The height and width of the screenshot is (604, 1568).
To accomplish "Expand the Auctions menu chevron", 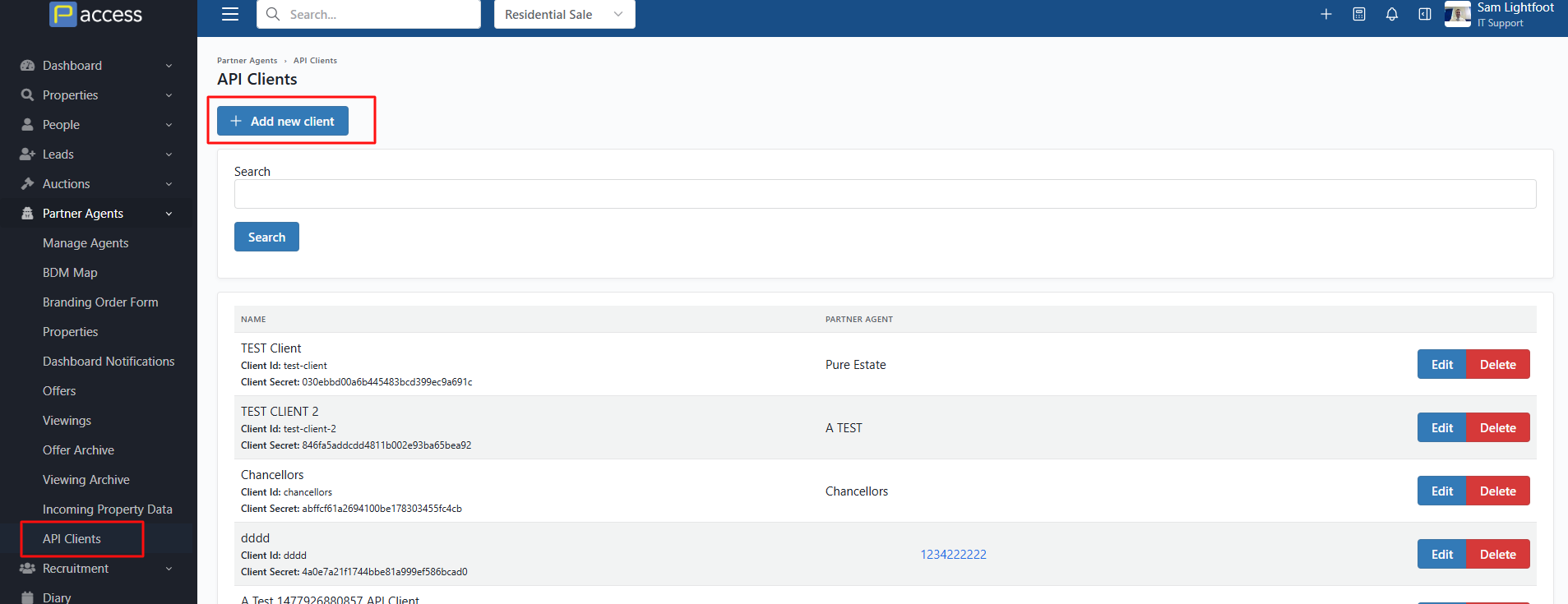I will coord(169,184).
